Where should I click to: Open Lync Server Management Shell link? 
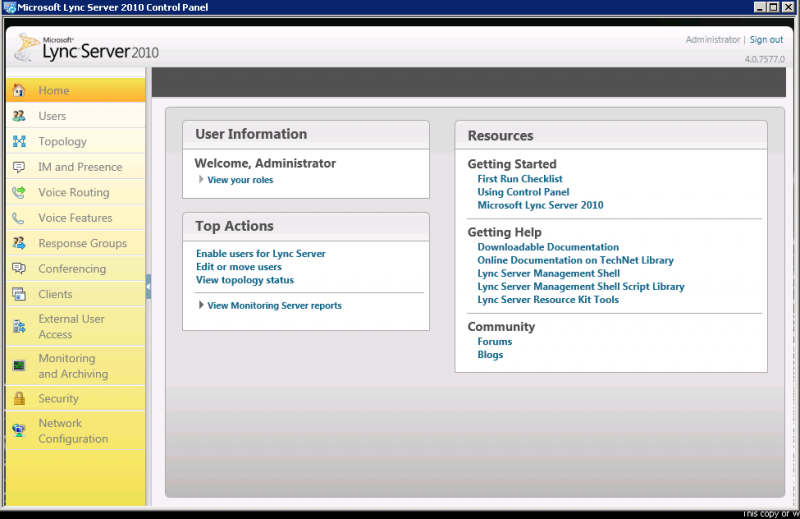(548, 274)
